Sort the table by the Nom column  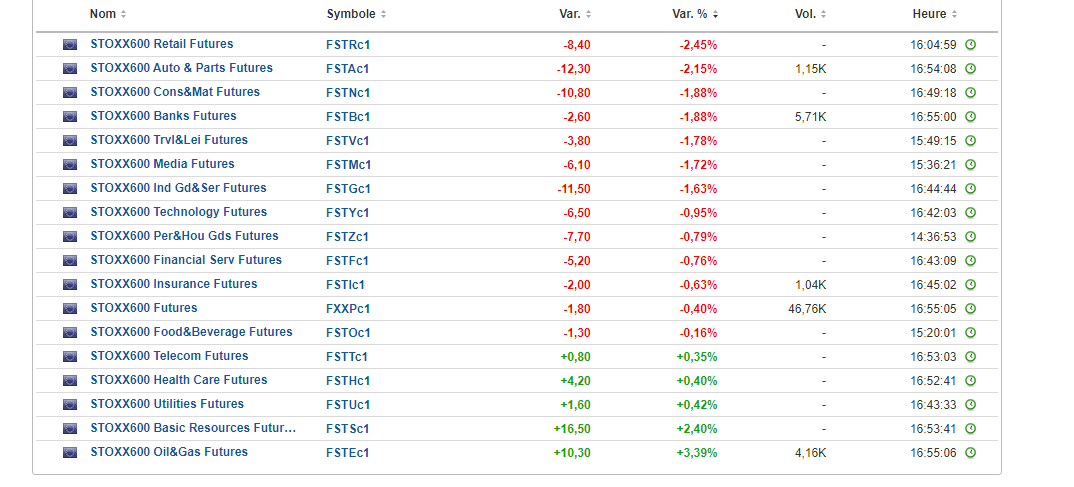point(107,14)
